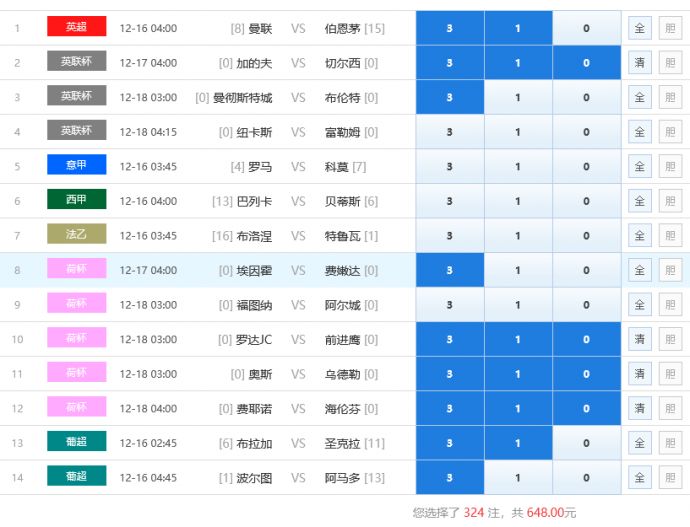Screen dimensions: 690x527
Task: Clear selections for 费耶诺 vs 海伦芬
Action: (640, 408)
